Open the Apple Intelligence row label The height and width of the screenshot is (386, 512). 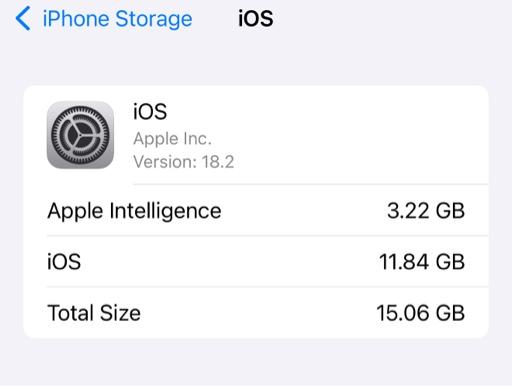[134, 211]
